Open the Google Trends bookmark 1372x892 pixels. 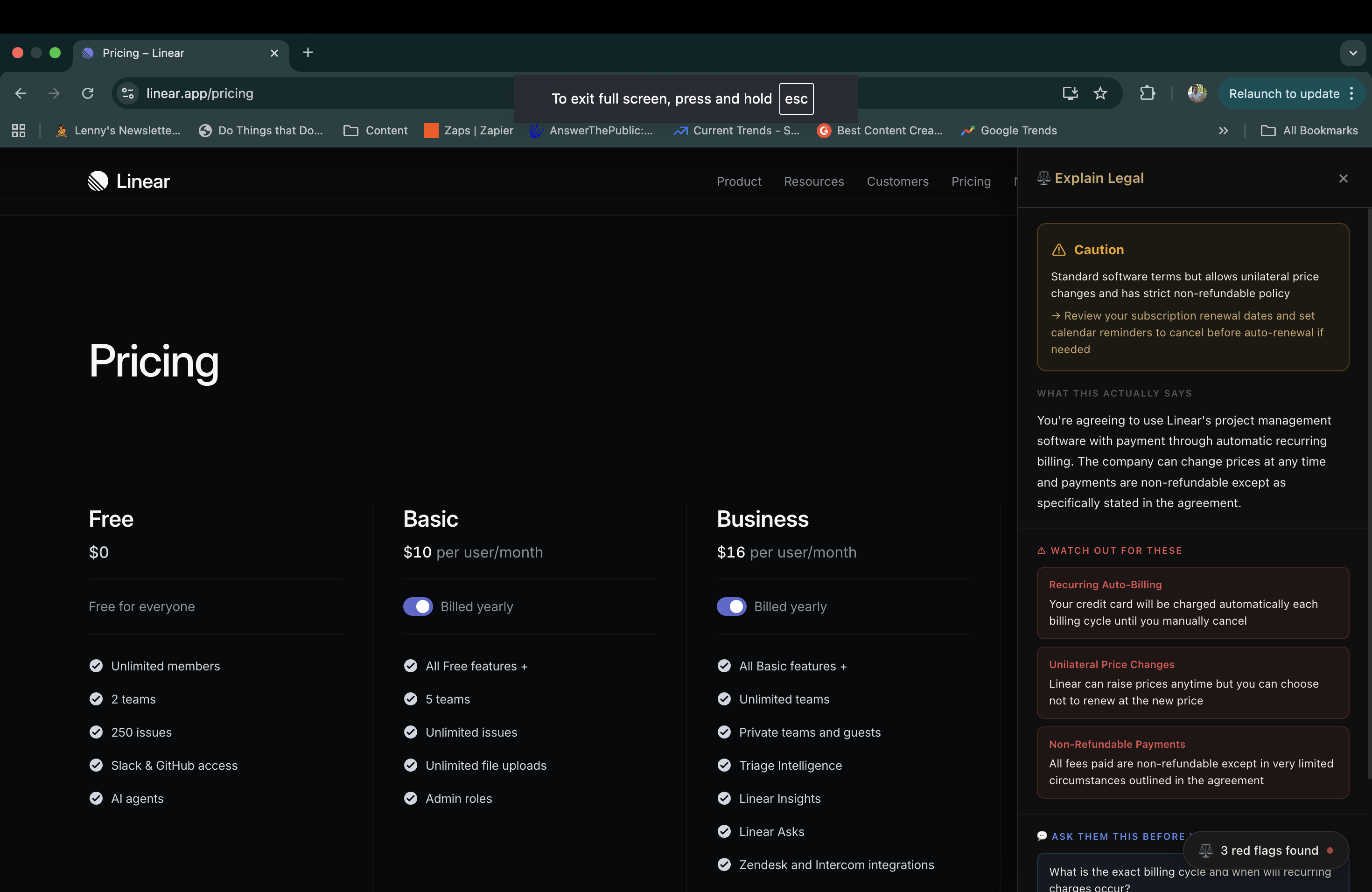tap(1009, 131)
